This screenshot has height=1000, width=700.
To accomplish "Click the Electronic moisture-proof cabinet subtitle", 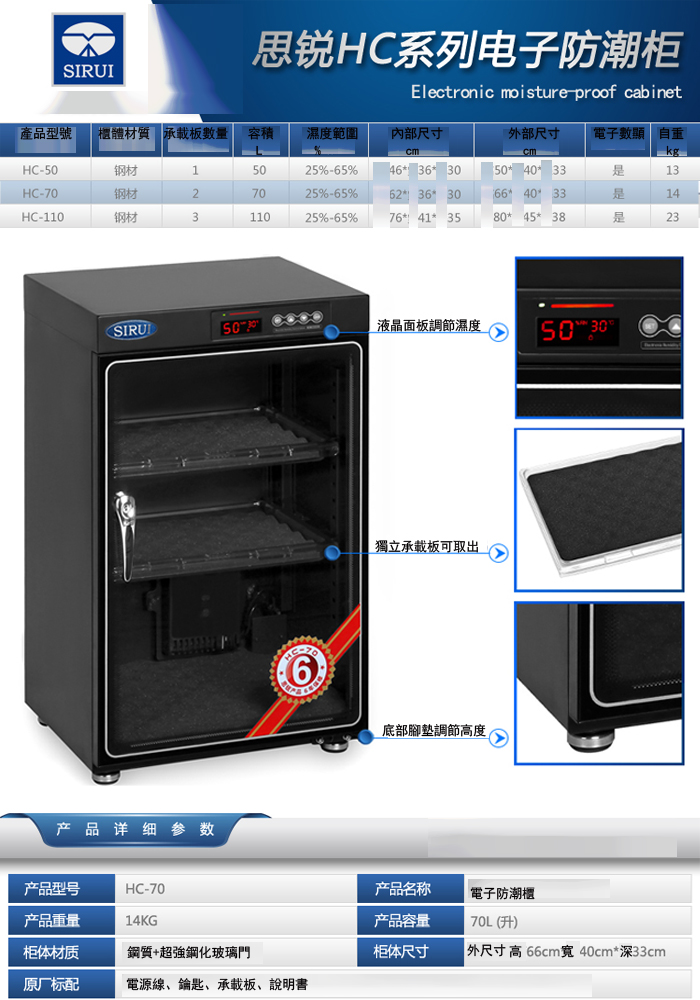I will (x=546, y=92).
